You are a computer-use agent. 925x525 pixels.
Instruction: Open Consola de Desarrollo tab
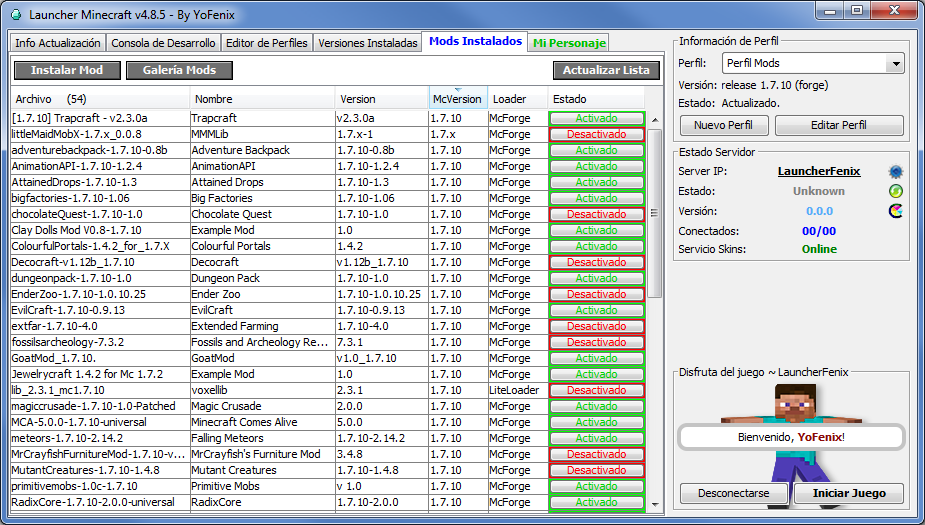(163, 43)
